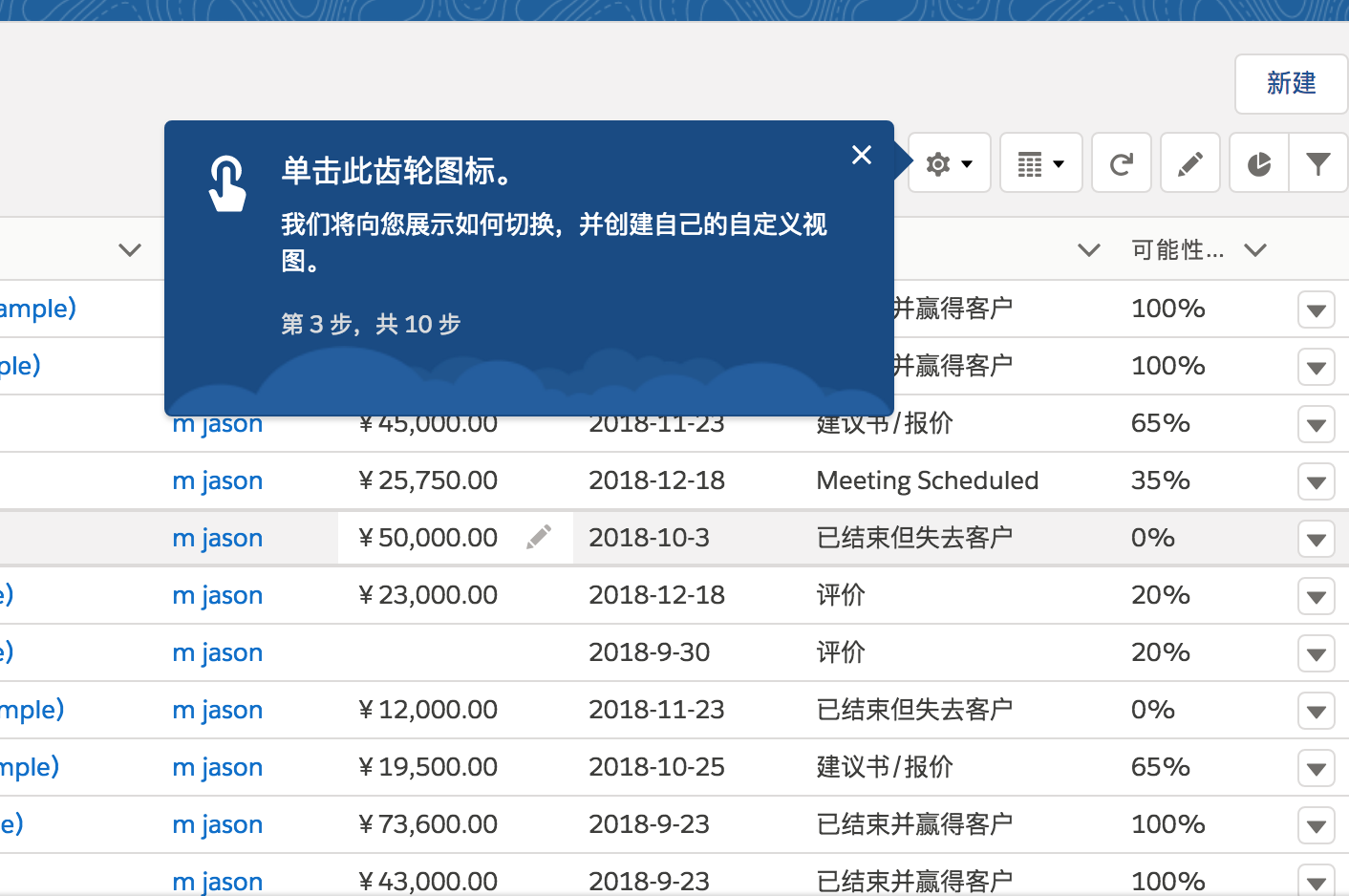Open m jason link in ¥25,750.00 row
This screenshot has height=896, width=1349.
[218, 480]
